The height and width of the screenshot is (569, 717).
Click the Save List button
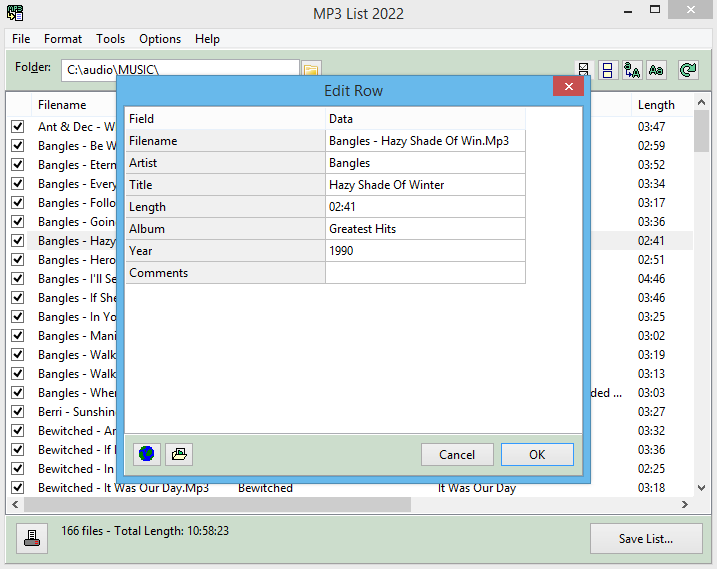(646, 539)
